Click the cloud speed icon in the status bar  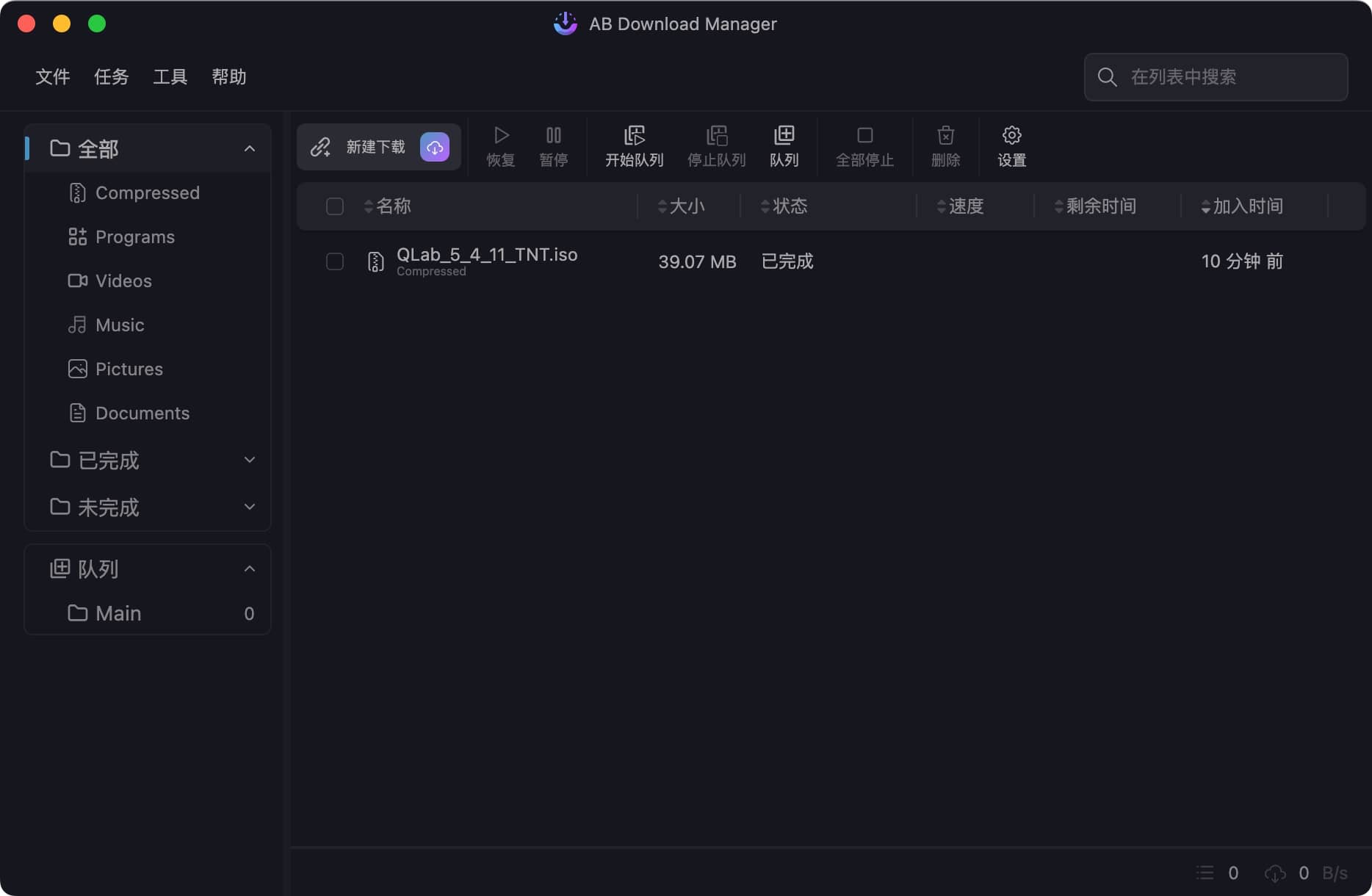click(x=1275, y=872)
